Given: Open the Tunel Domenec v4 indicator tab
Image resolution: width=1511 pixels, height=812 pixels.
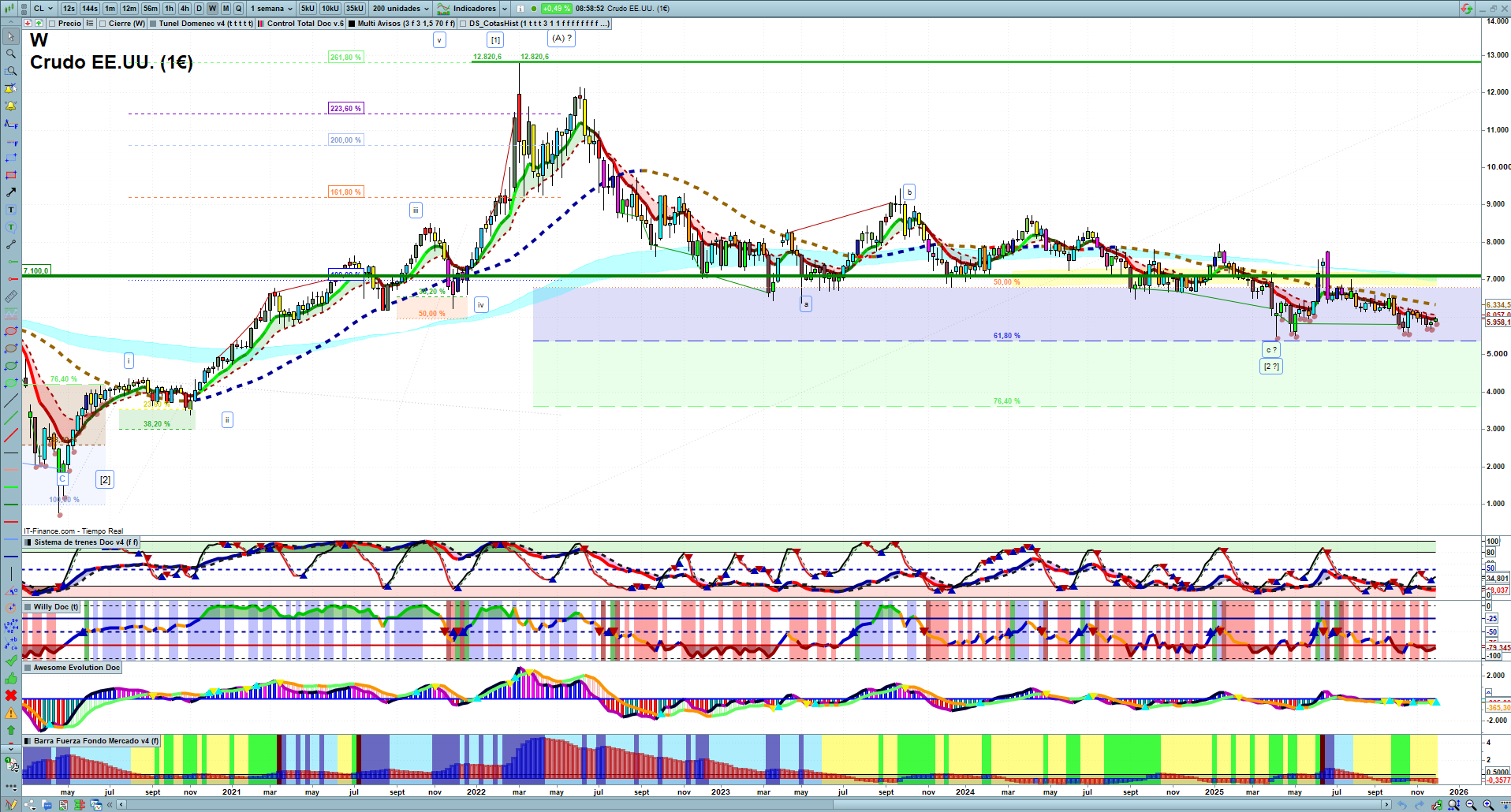Looking at the screenshot, I should click(x=201, y=24).
